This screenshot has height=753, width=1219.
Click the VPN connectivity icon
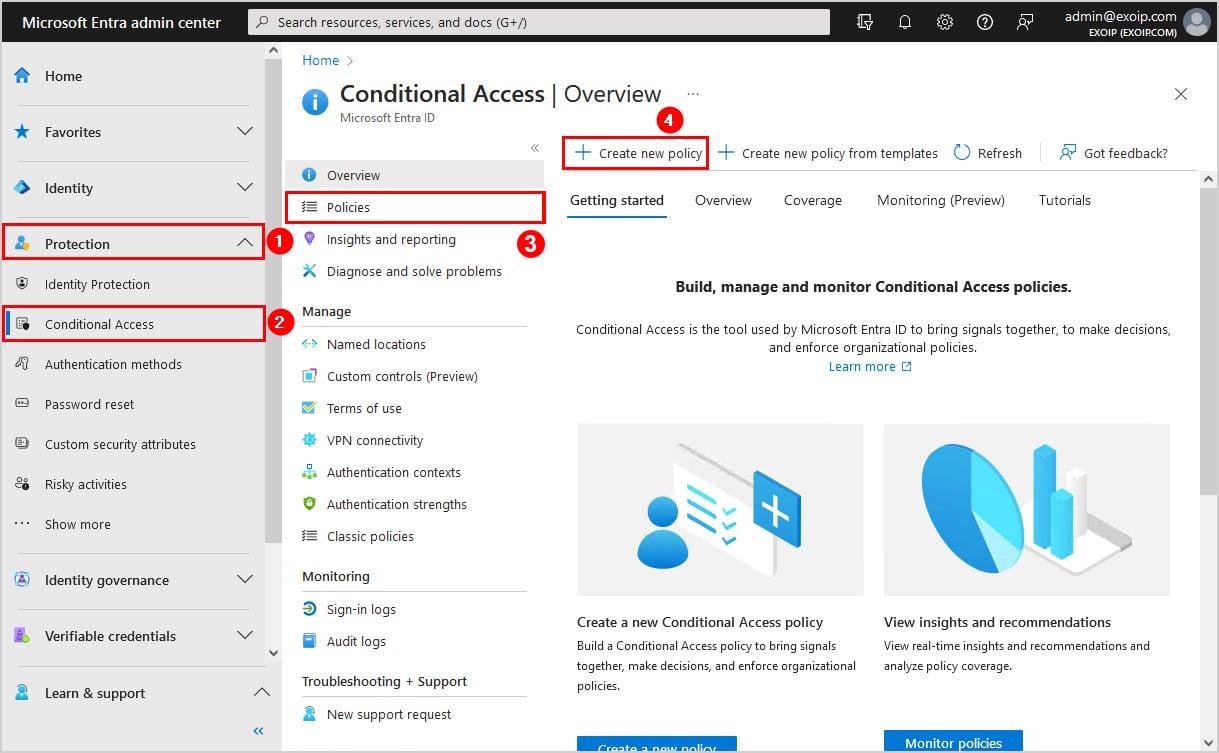[309, 440]
